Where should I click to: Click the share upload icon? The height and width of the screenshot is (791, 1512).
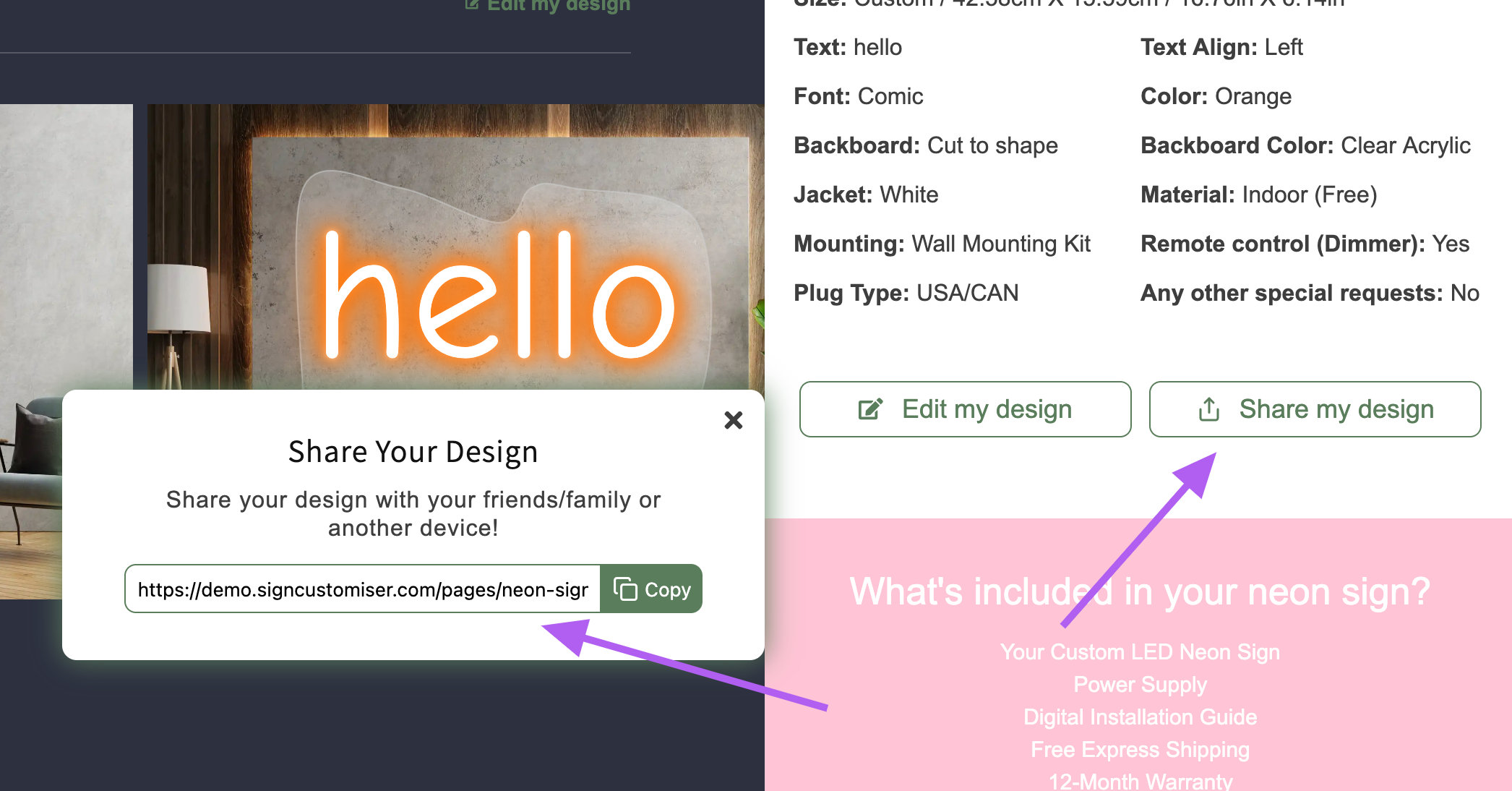point(1208,409)
